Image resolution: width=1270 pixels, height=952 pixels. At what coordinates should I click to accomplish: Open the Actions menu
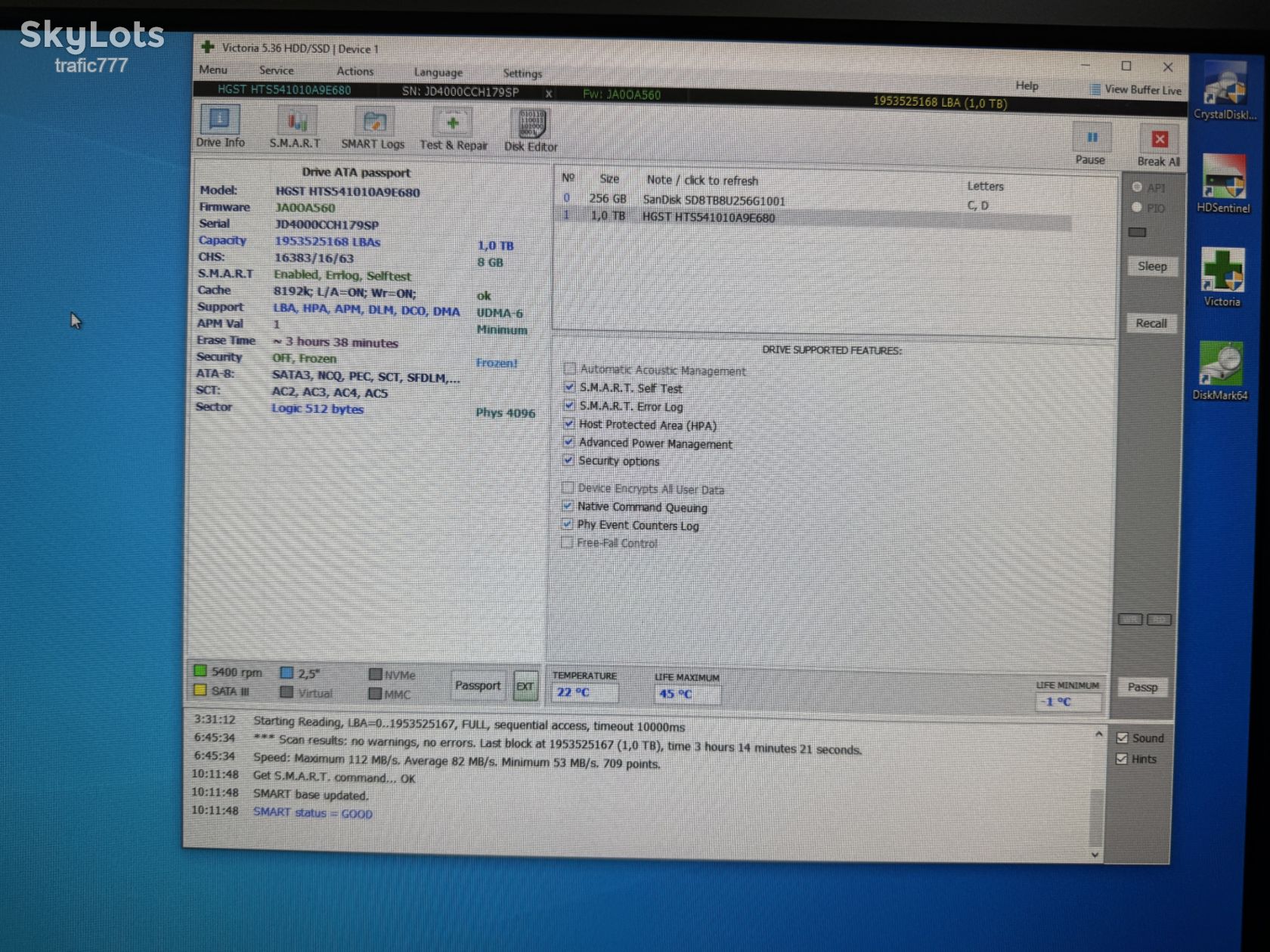tap(355, 71)
